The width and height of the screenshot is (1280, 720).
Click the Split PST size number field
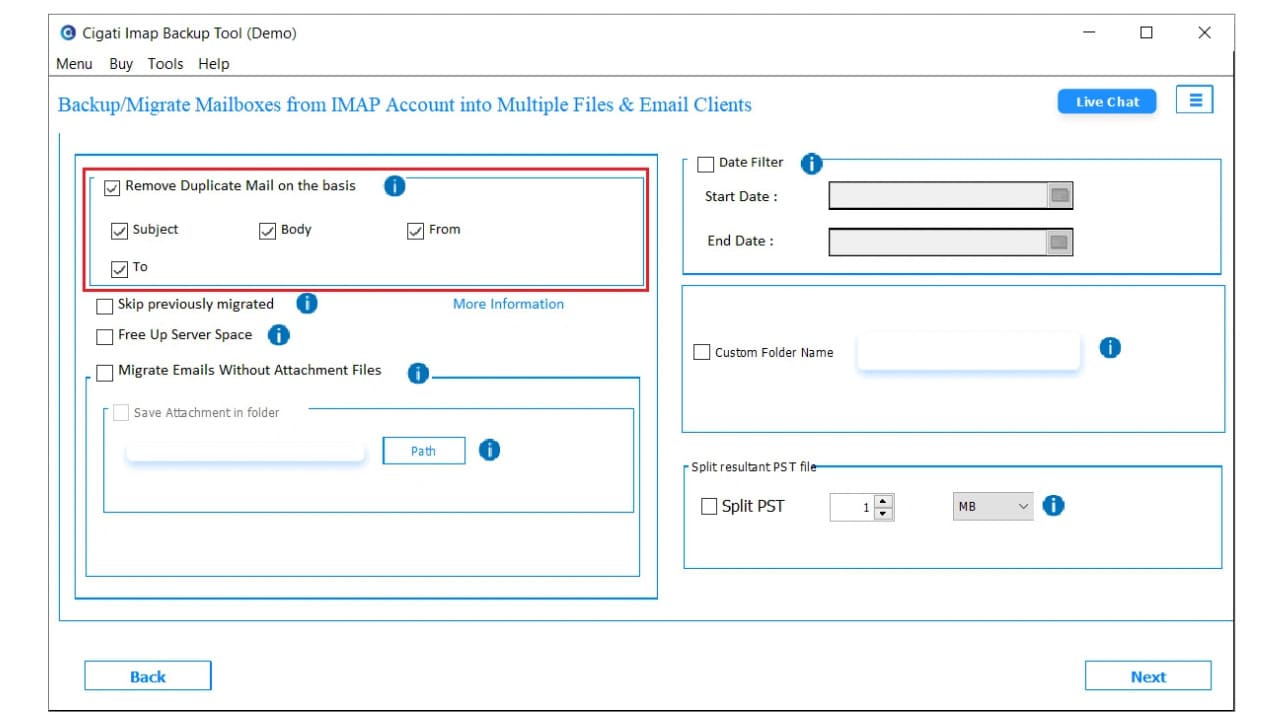coord(852,507)
